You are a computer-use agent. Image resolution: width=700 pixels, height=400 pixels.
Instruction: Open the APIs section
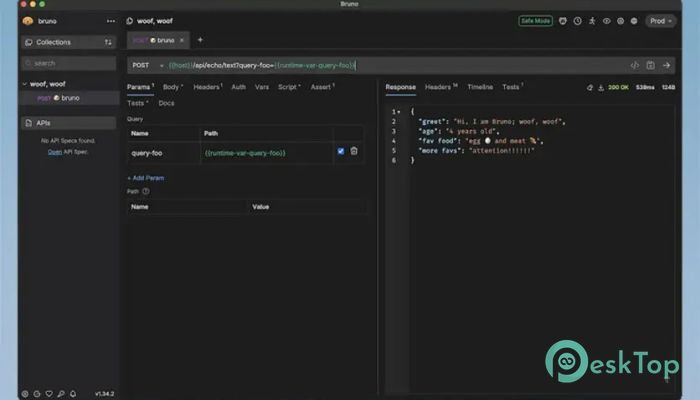[69, 123]
